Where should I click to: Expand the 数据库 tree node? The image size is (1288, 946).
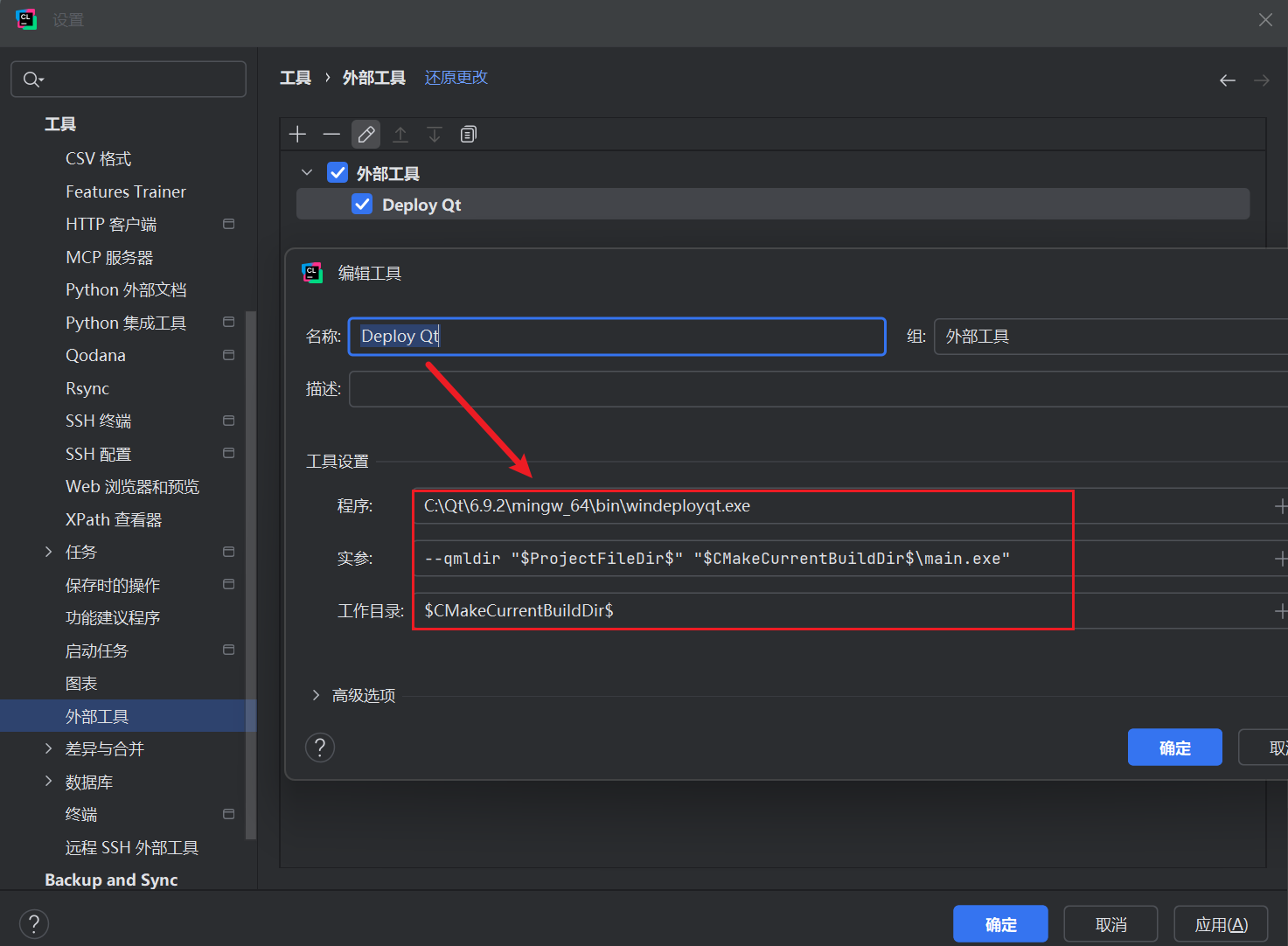[x=49, y=782]
